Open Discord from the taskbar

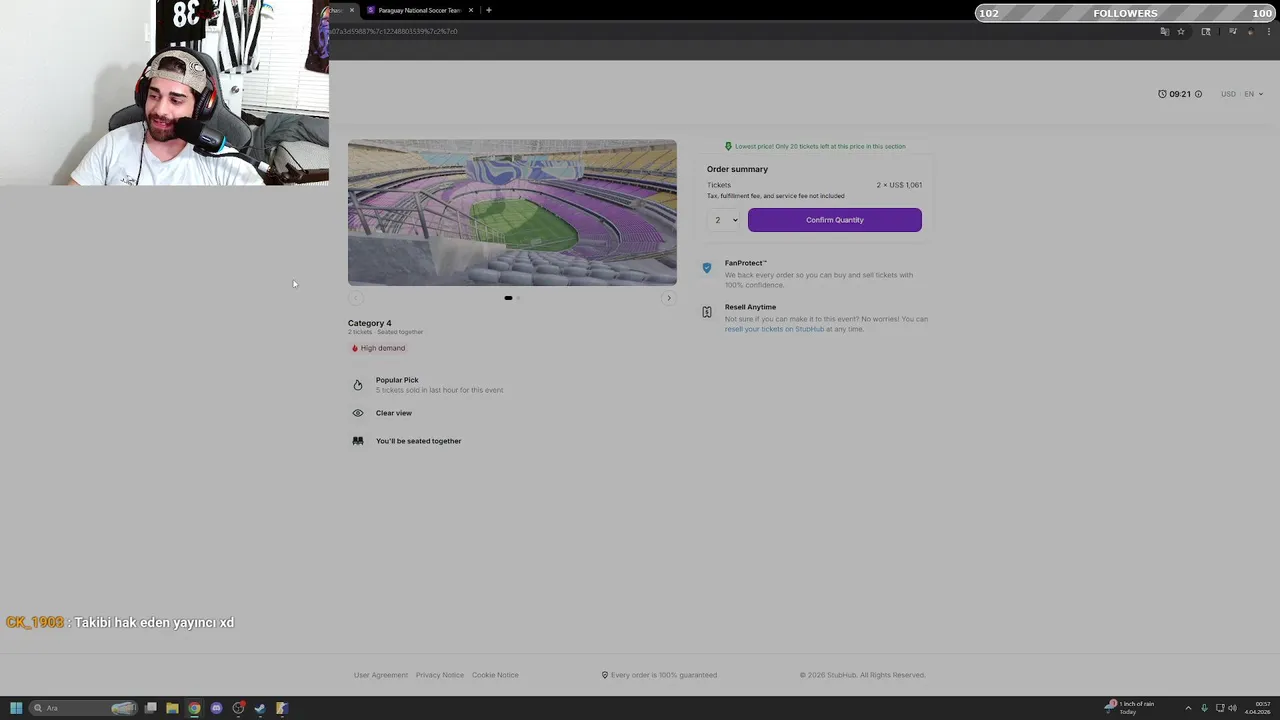pos(216,708)
